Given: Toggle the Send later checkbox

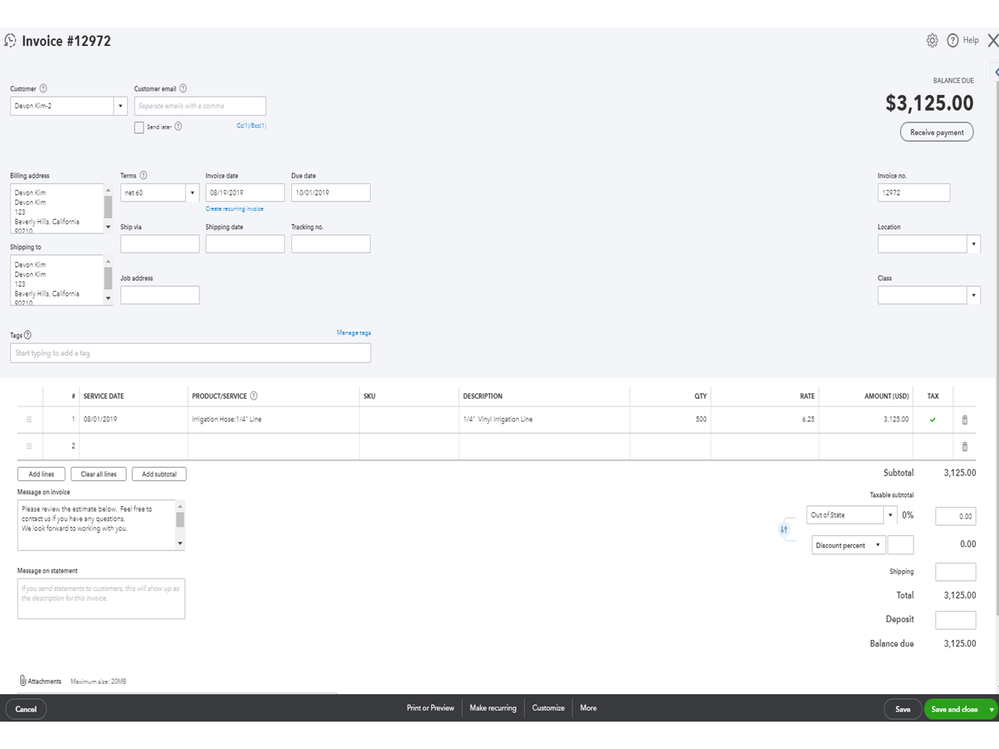Looking at the screenshot, I should (139, 127).
